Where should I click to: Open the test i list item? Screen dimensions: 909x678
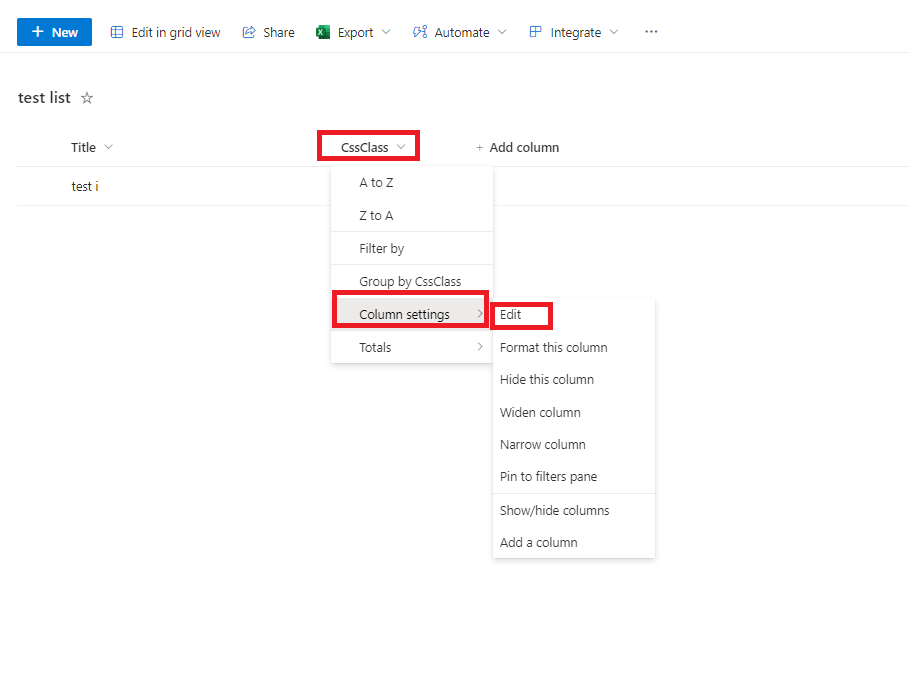click(x=85, y=187)
